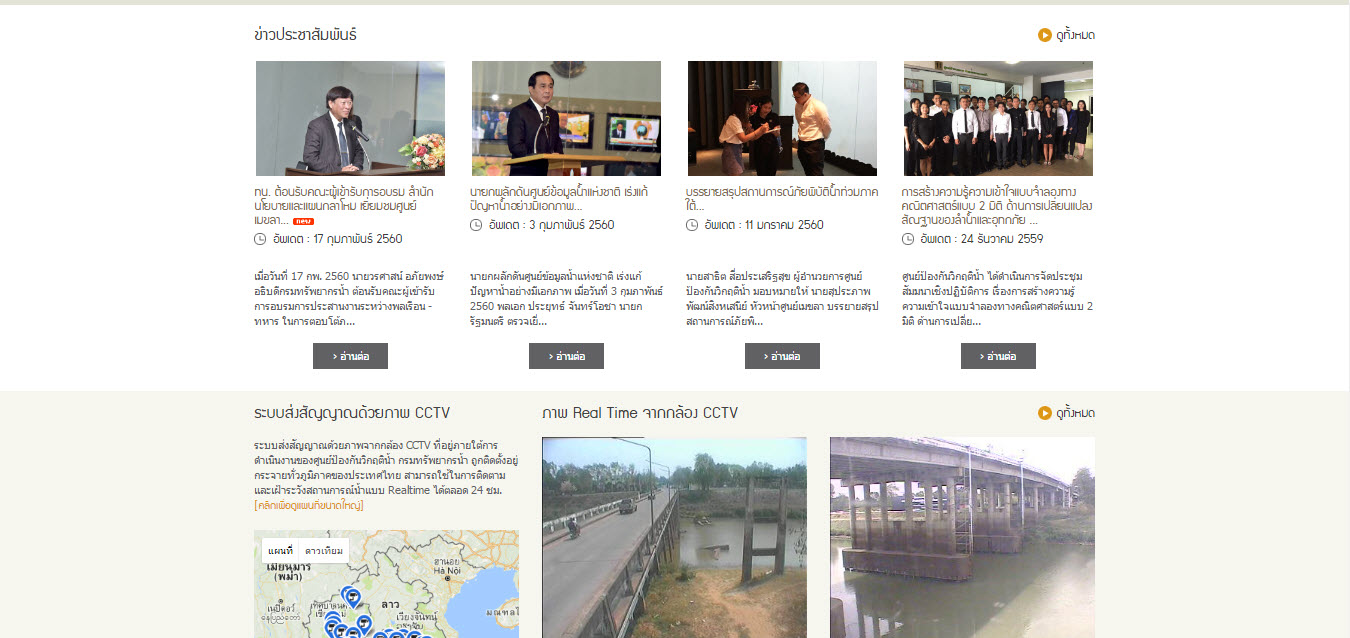Click clock icon beside 24 ธันวาคม 2559 date

coord(908,239)
